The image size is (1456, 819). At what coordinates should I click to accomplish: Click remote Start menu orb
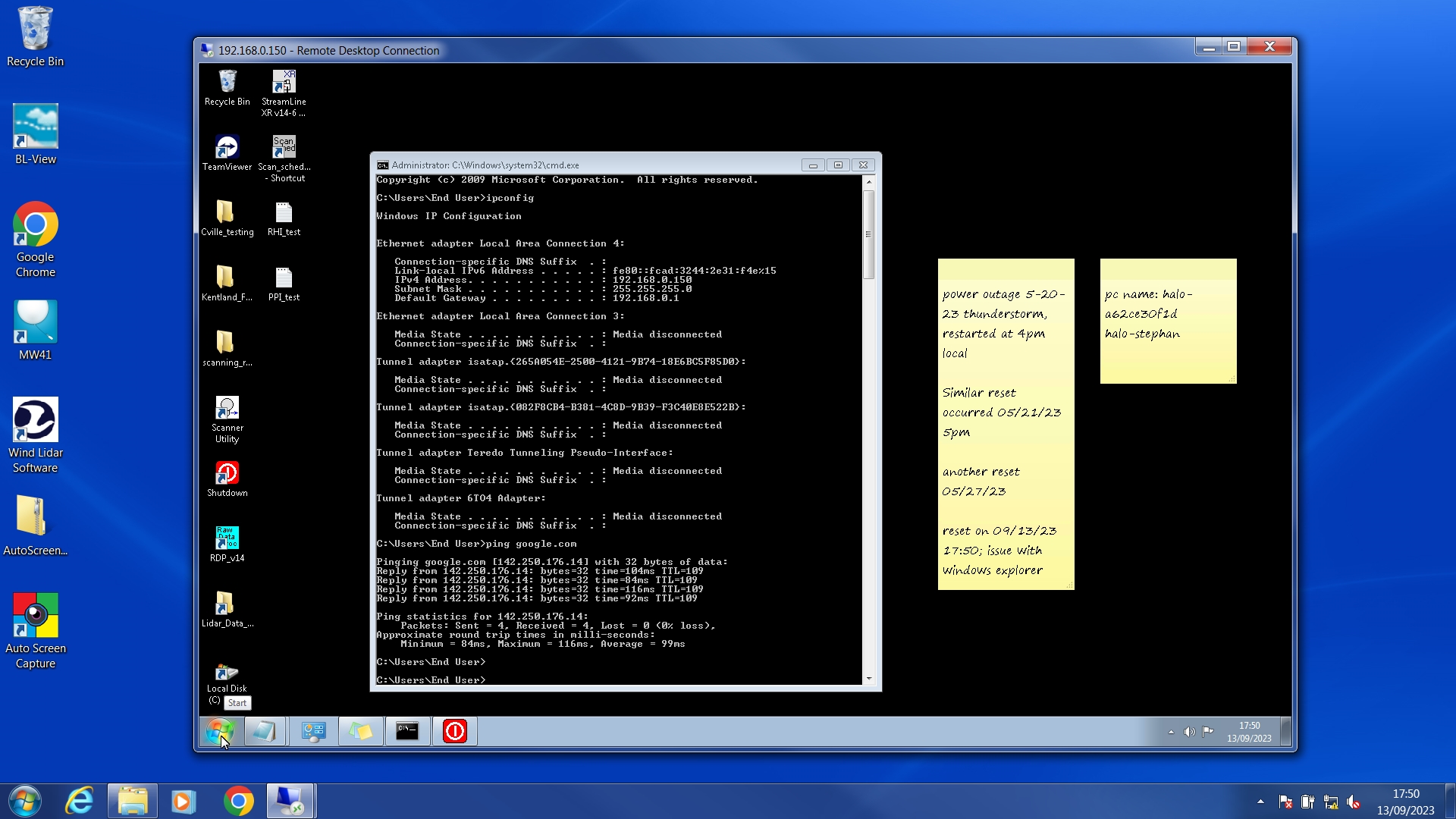click(219, 731)
